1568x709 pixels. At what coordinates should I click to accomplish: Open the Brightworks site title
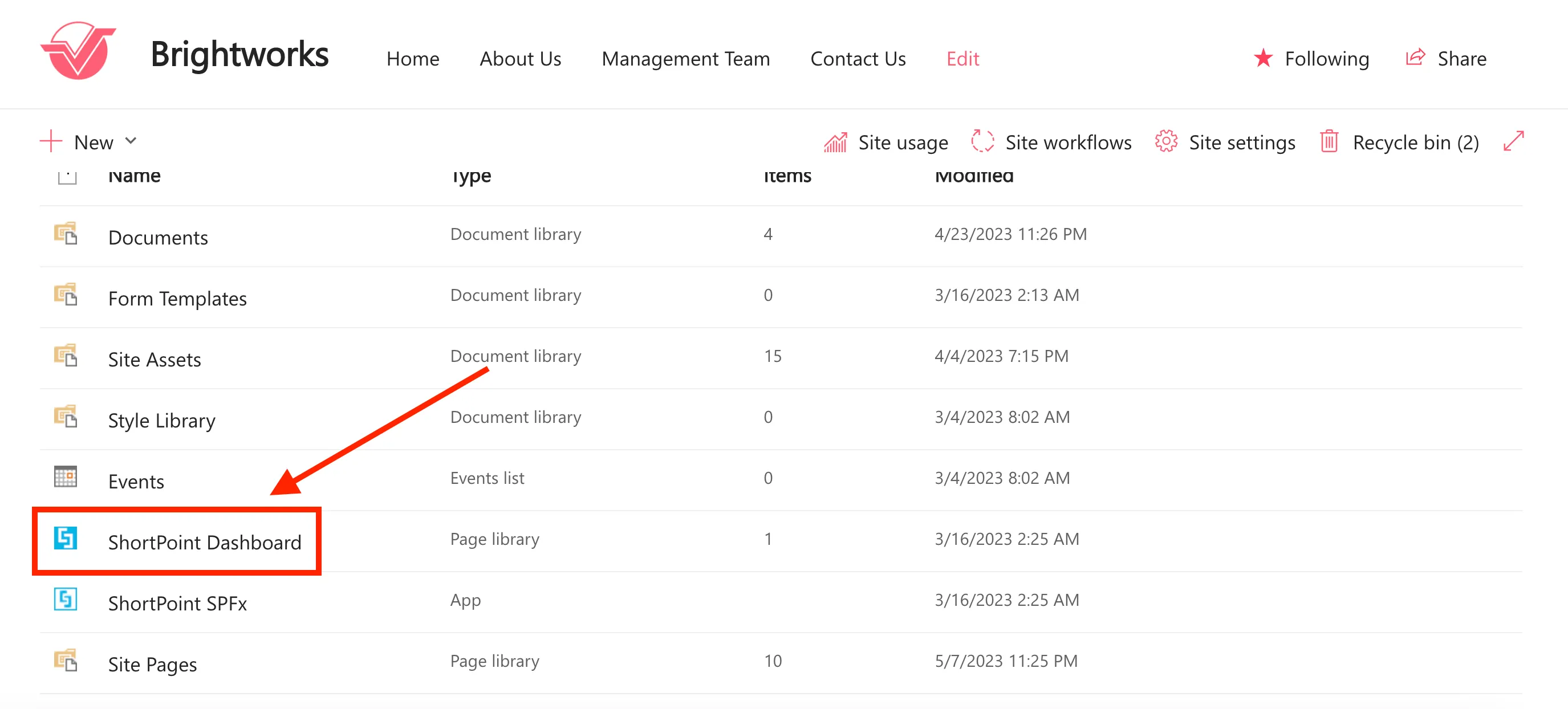point(239,55)
